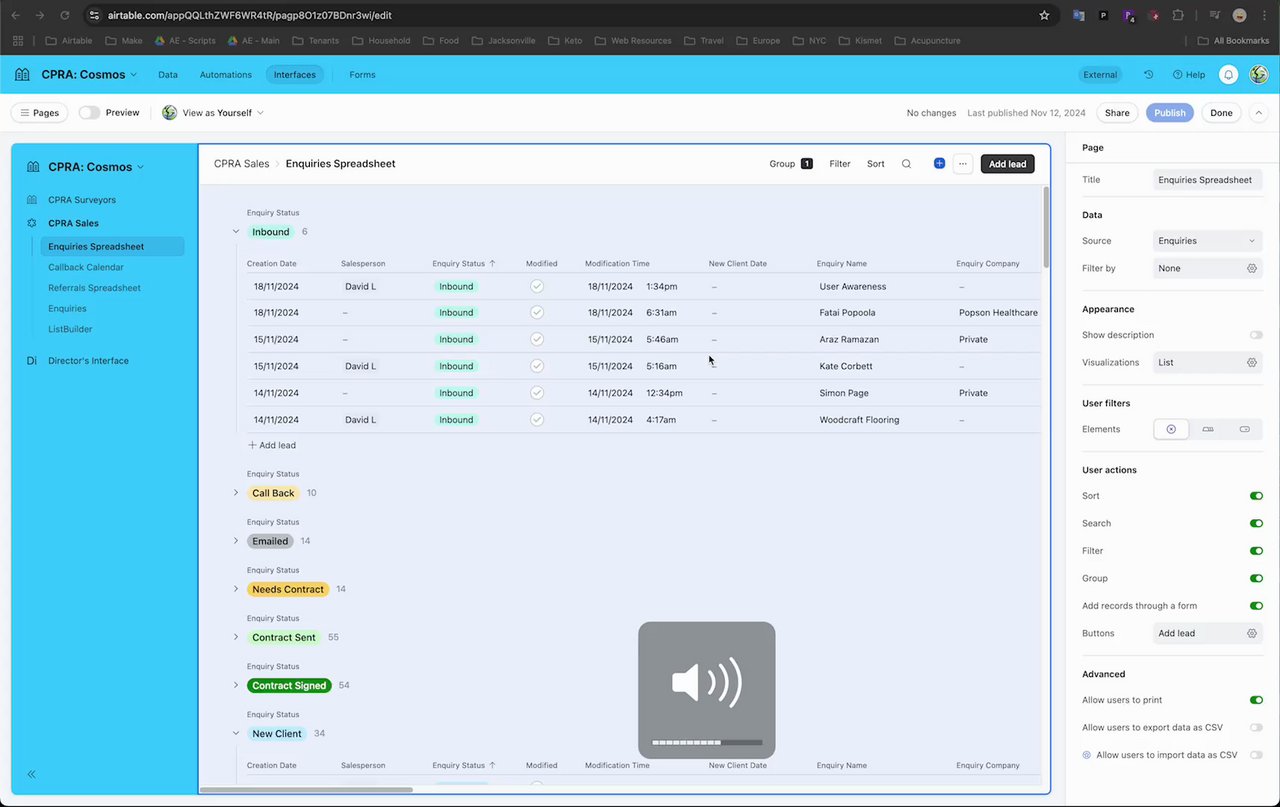This screenshot has height=807, width=1280.
Task: Click the Done button
Action: coord(1221,113)
